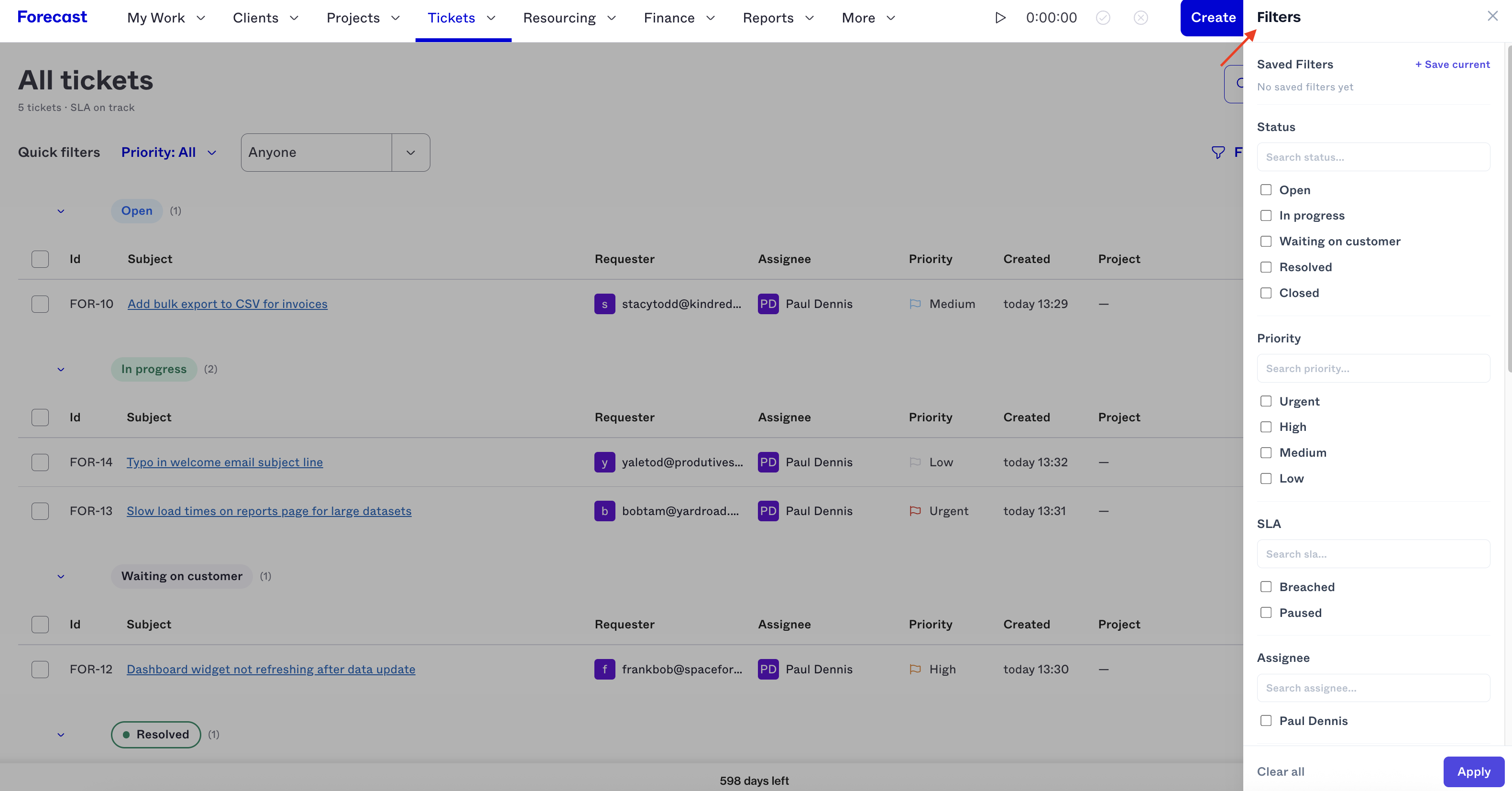Check the Paused SLA filter

point(1265,613)
